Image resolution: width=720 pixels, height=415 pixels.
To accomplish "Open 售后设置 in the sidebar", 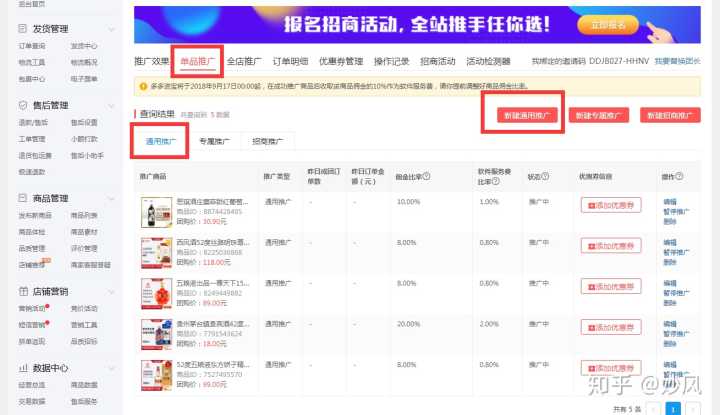I will coord(84,122).
